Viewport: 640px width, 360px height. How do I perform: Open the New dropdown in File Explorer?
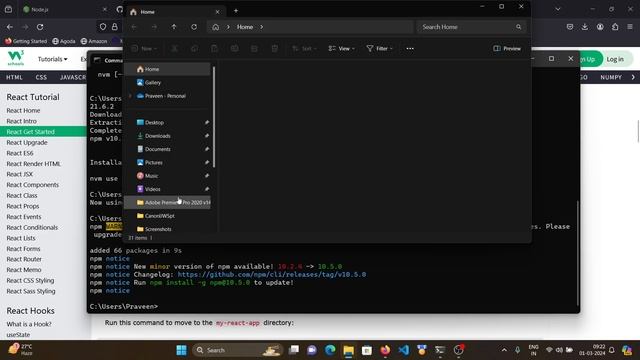[x=144, y=49]
